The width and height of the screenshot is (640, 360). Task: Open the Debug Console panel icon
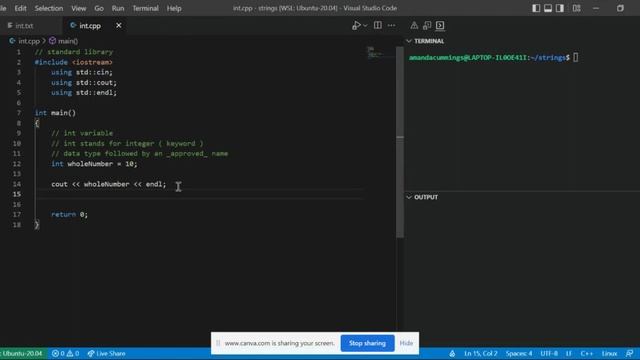(427, 25)
